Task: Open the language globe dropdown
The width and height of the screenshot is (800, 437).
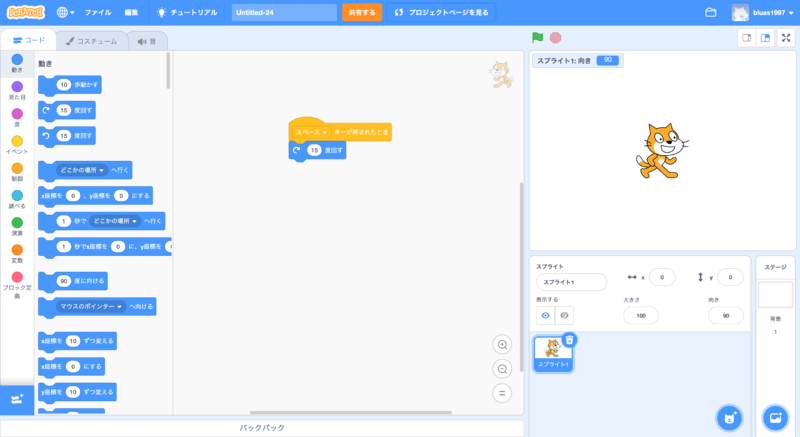Action: (65, 13)
